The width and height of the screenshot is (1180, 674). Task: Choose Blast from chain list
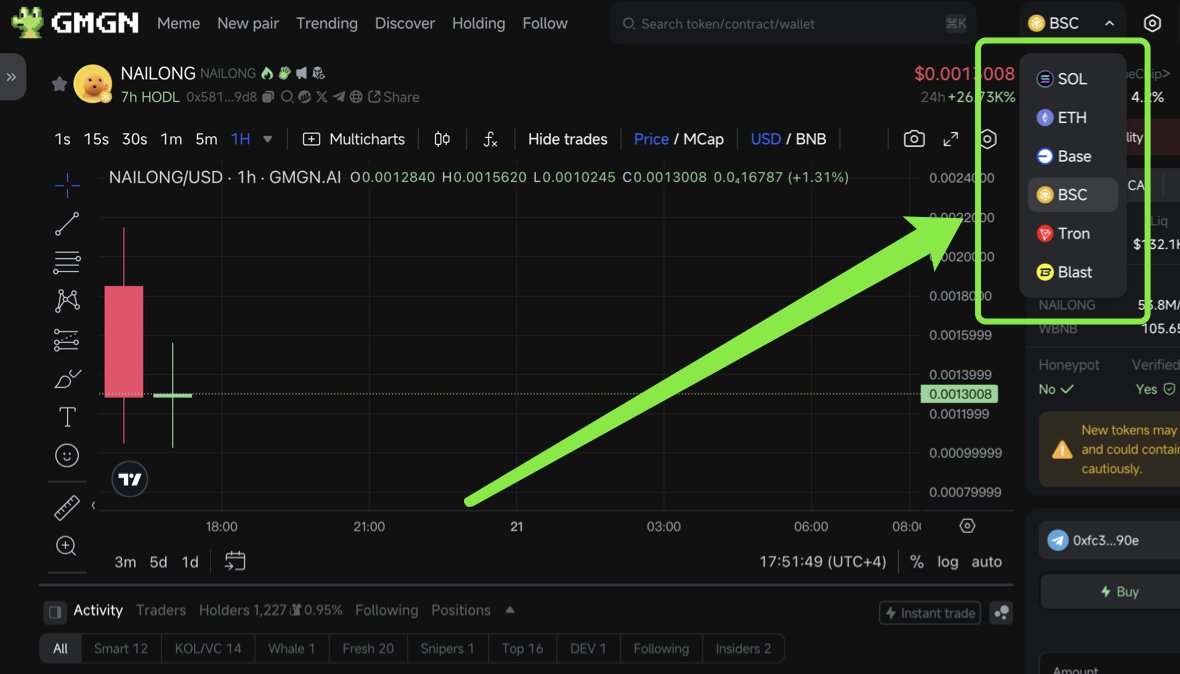(1072, 272)
